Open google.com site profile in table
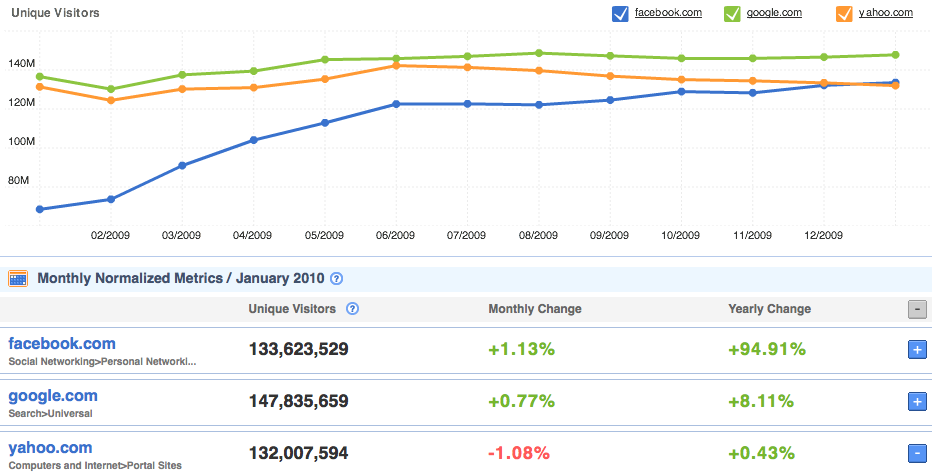Viewport: 932px width, 475px height. [53, 396]
